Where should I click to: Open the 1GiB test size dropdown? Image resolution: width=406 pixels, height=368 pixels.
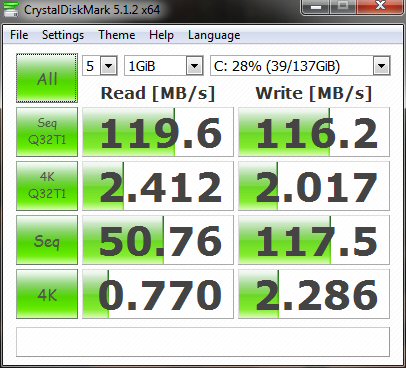point(164,66)
